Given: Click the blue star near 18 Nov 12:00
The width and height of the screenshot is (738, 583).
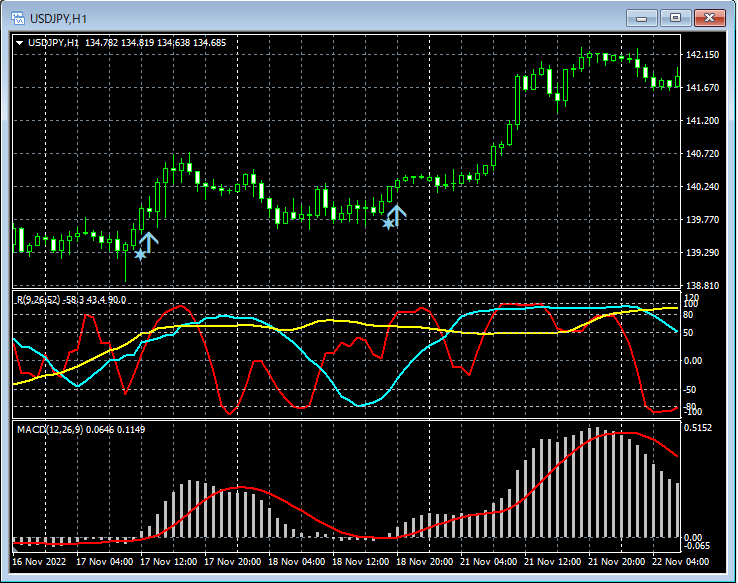Looking at the screenshot, I should pos(387,223).
